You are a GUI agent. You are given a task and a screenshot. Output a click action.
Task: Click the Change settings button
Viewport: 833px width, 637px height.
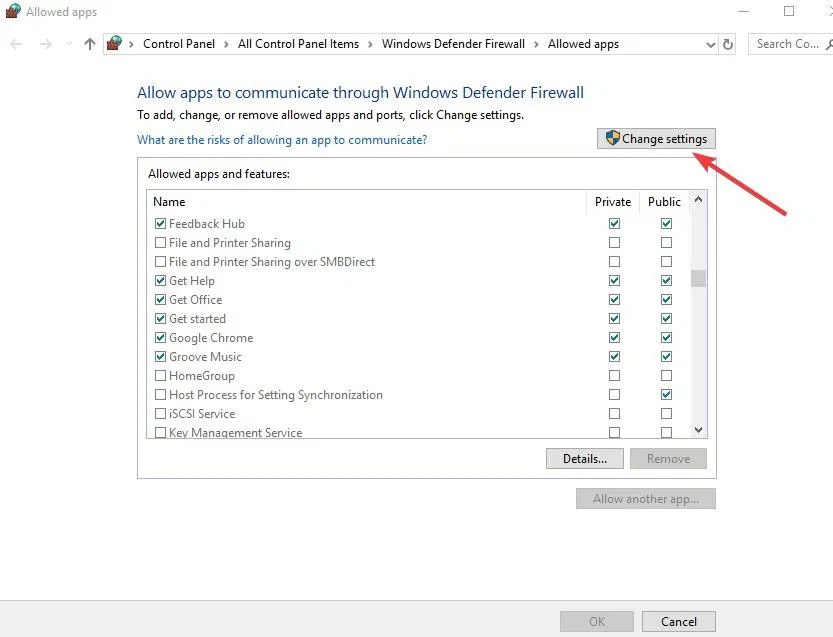(656, 138)
